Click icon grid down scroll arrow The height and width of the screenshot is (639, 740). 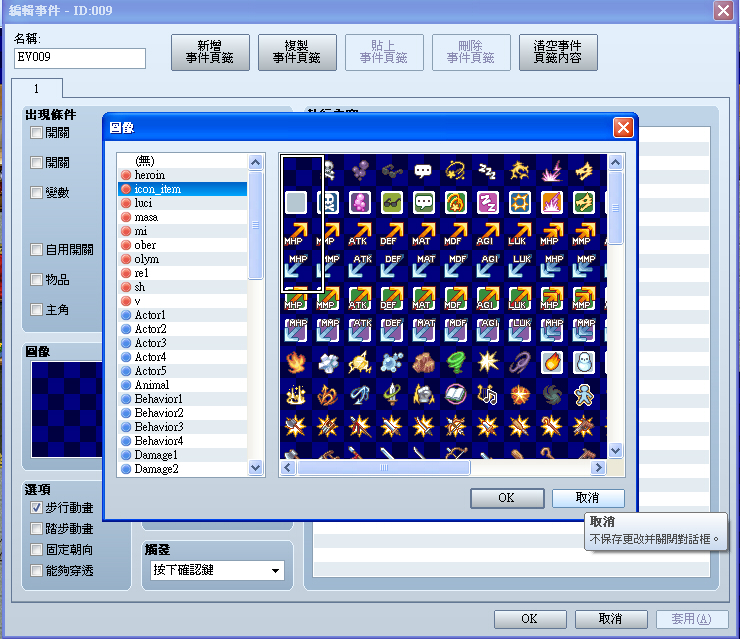tap(615, 450)
